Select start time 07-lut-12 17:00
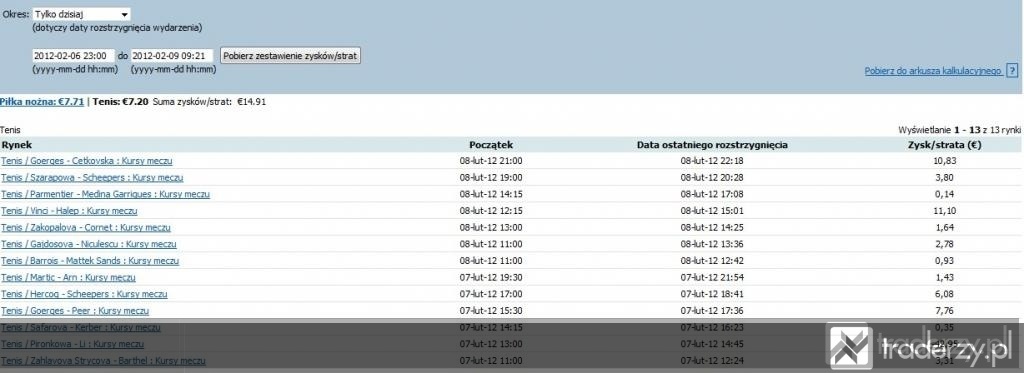The width and height of the screenshot is (1024, 373). [491, 294]
